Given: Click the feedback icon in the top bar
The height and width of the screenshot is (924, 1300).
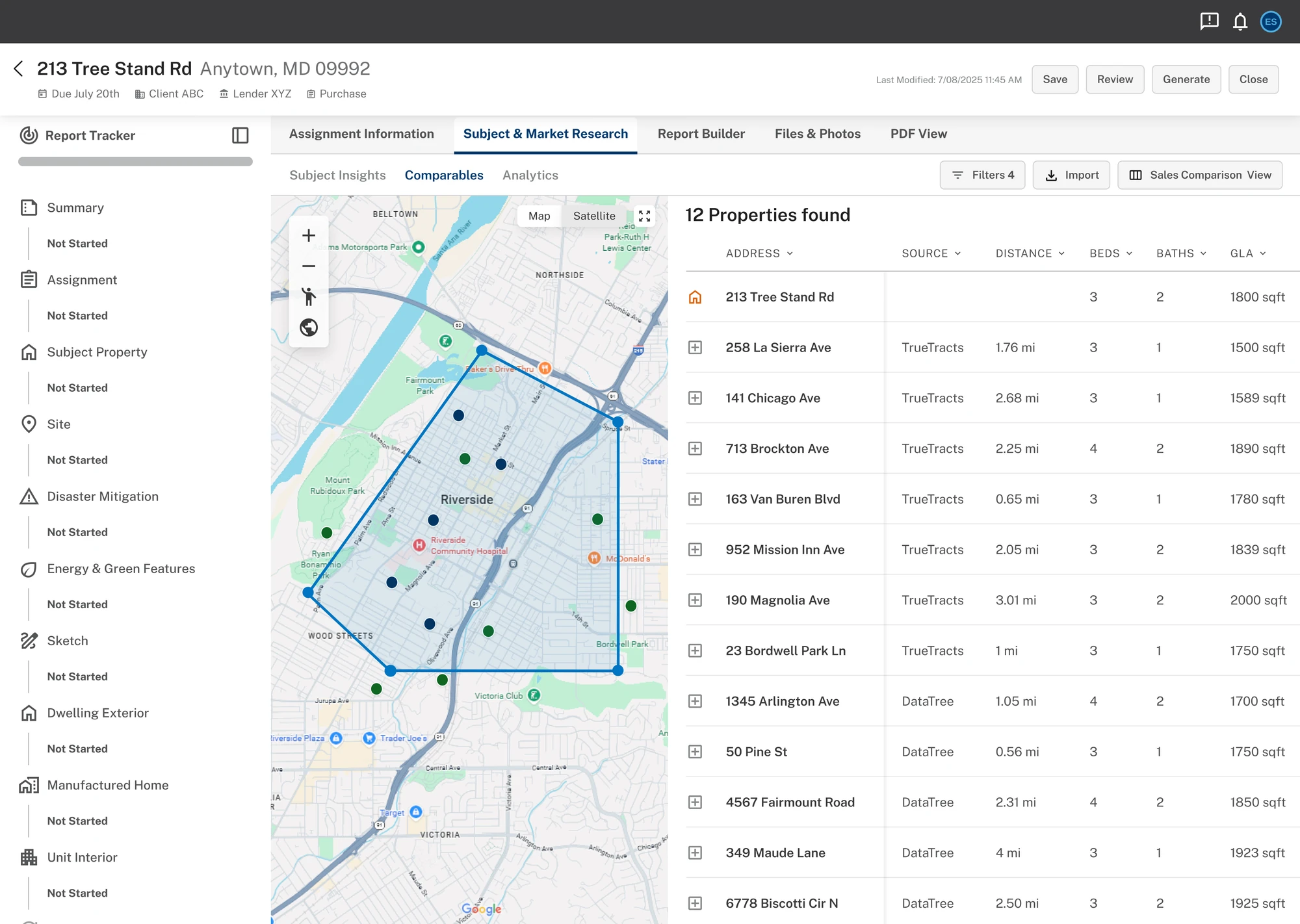Looking at the screenshot, I should [x=1208, y=21].
